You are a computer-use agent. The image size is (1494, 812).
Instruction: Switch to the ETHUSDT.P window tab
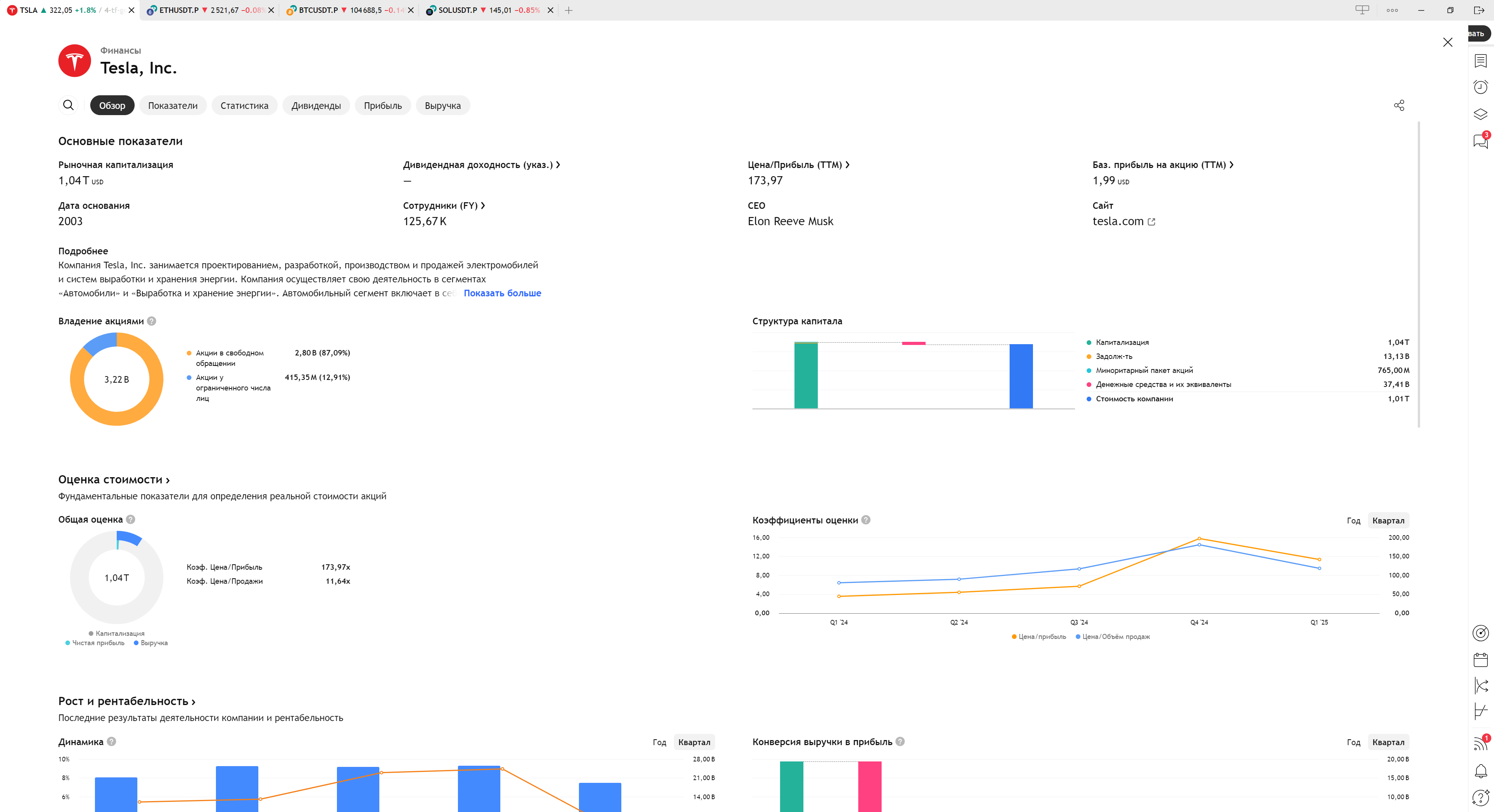[x=209, y=10]
